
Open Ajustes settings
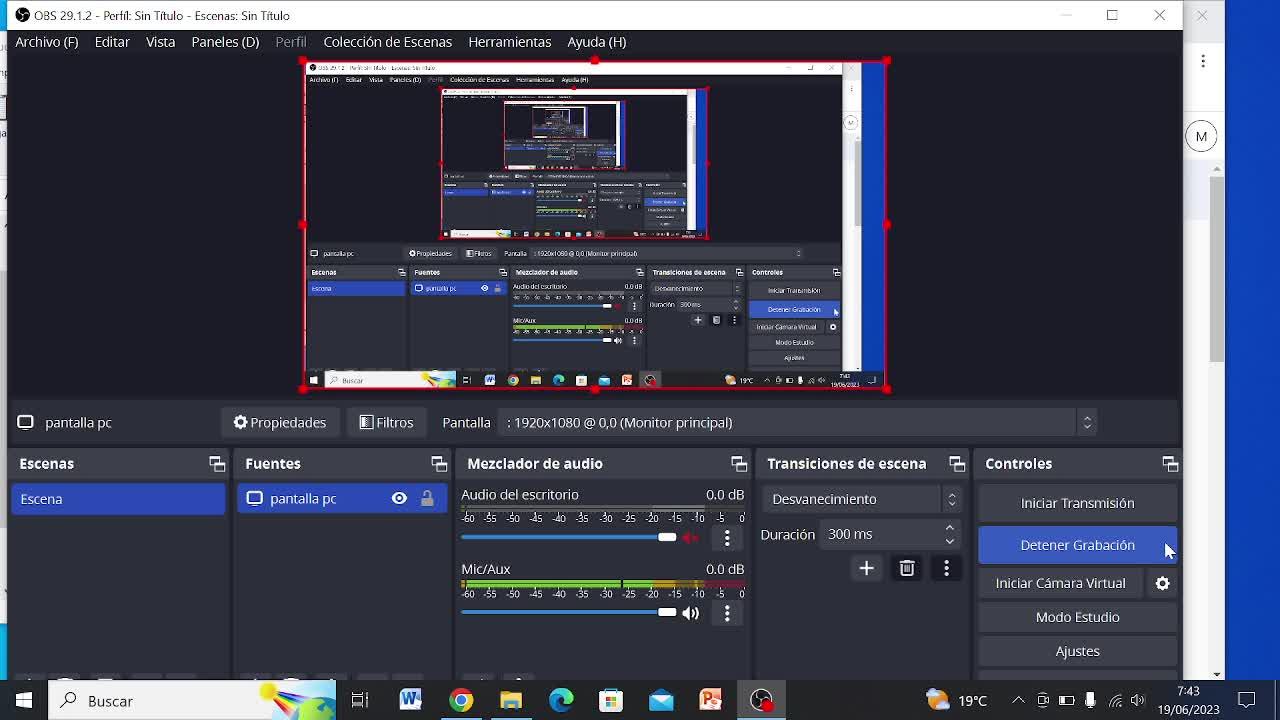click(1077, 651)
